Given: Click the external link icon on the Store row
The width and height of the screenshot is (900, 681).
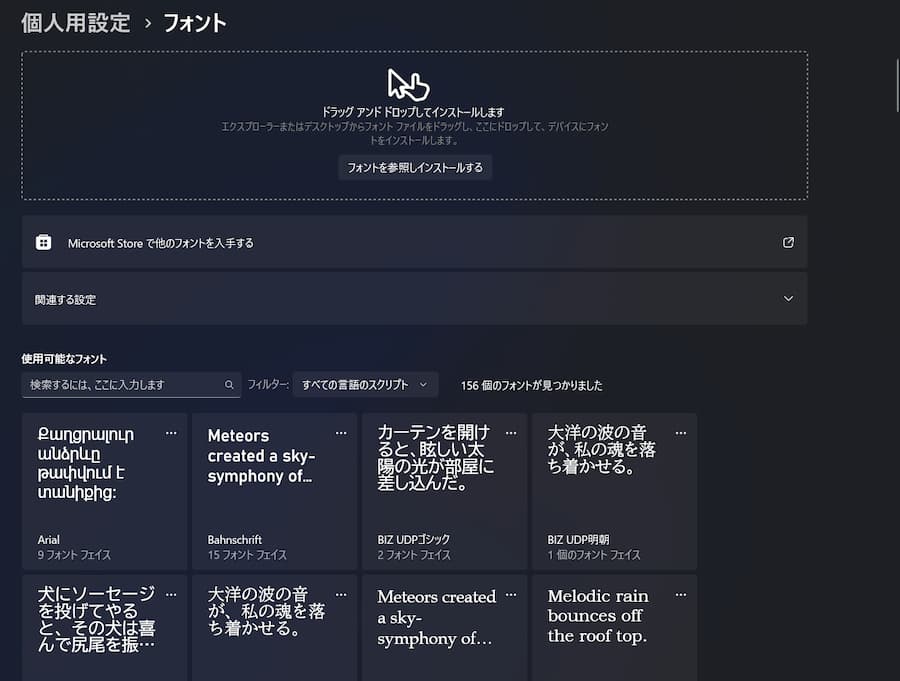Looking at the screenshot, I should (788, 241).
